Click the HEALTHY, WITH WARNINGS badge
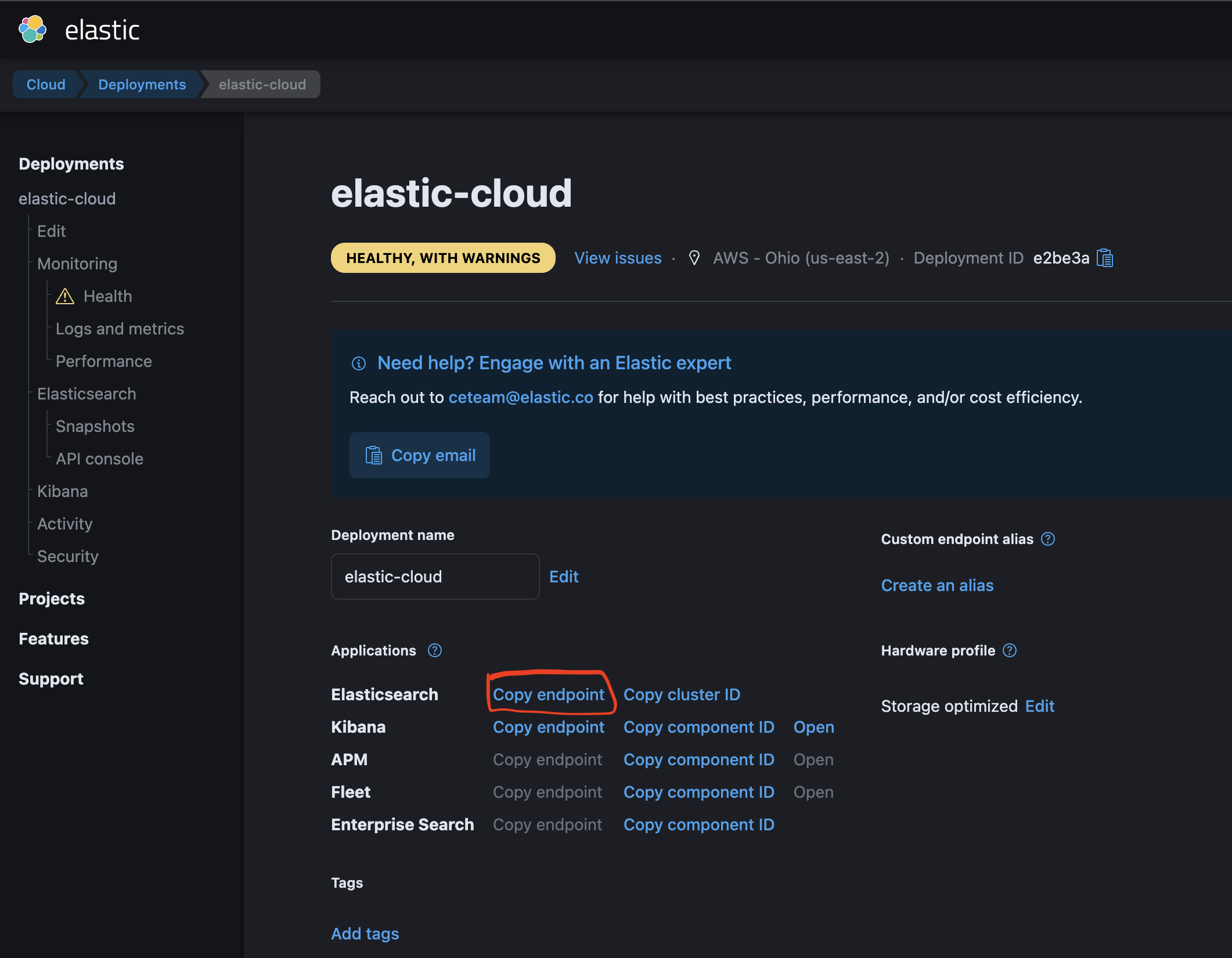Image resolution: width=1232 pixels, height=958 pixels. pos(443,258)
